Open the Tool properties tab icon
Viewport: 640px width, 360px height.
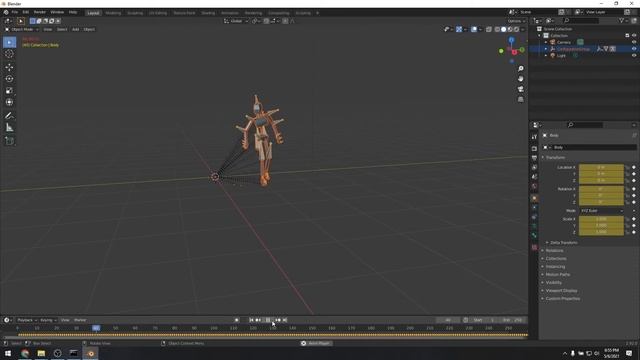point(534,137)
